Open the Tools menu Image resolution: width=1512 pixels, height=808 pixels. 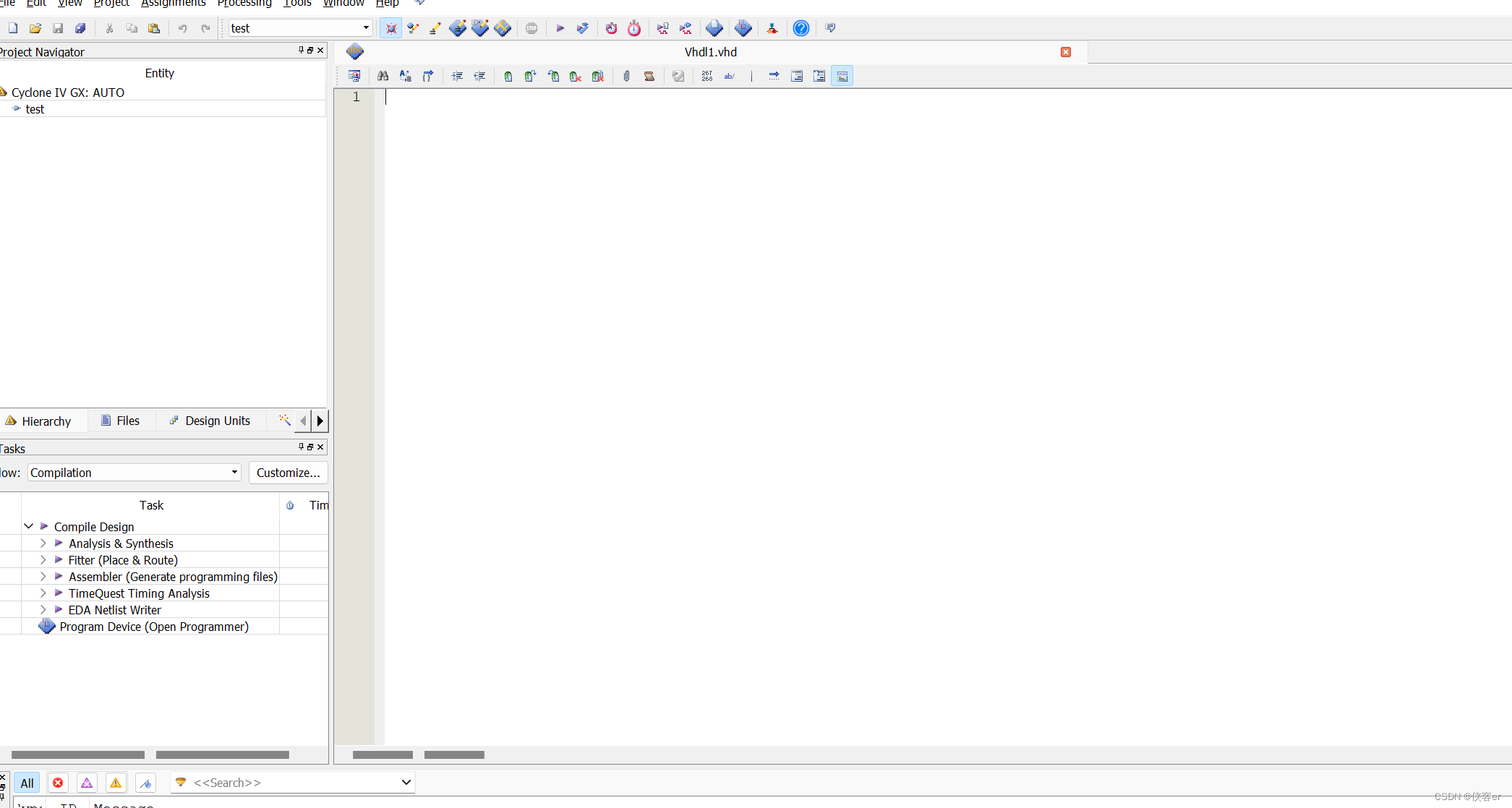point(297,4)
